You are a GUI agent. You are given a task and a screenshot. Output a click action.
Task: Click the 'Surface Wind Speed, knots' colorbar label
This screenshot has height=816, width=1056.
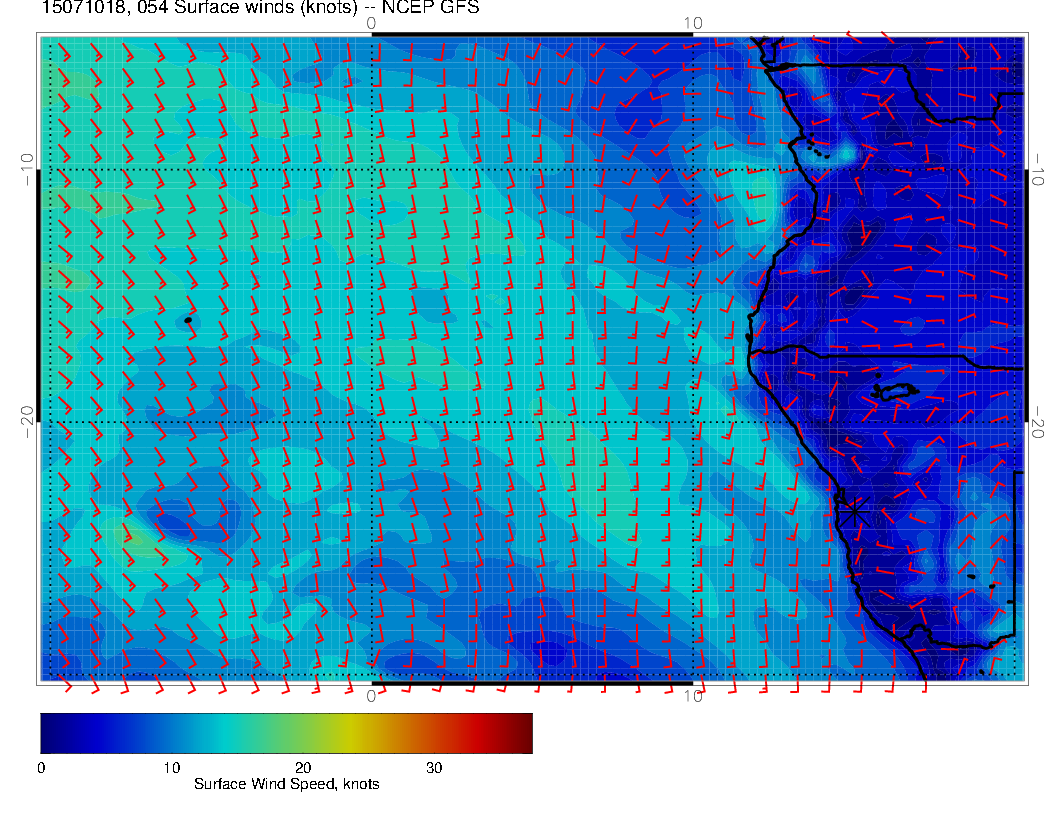[286, 784]
